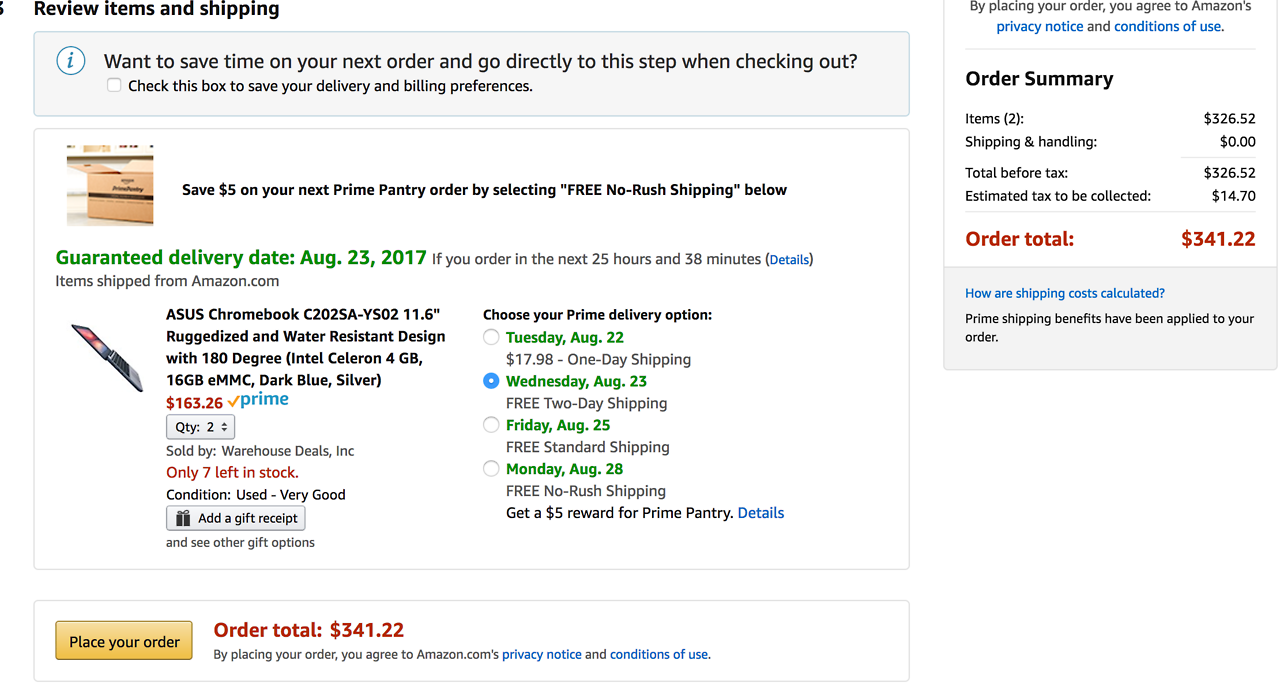Open privacy notice link below bottom order total

point(541,654)
